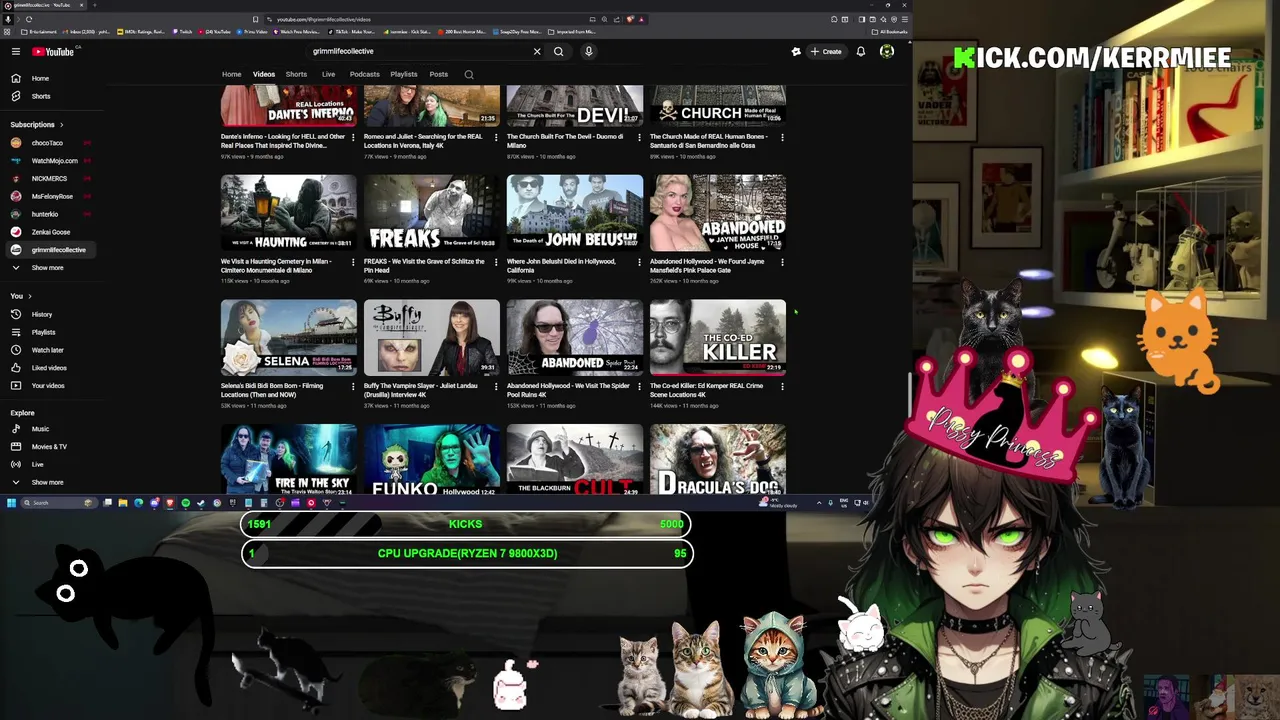This screenshot has height=720, width=1280.
Task: Click the Create button
Action: (x=826, y=51)
